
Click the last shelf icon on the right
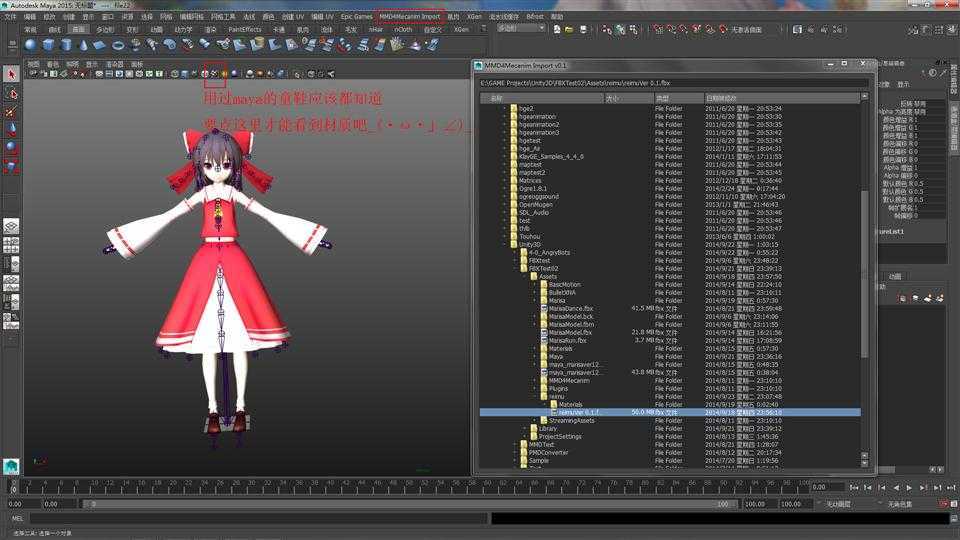(x=432, y=45)
